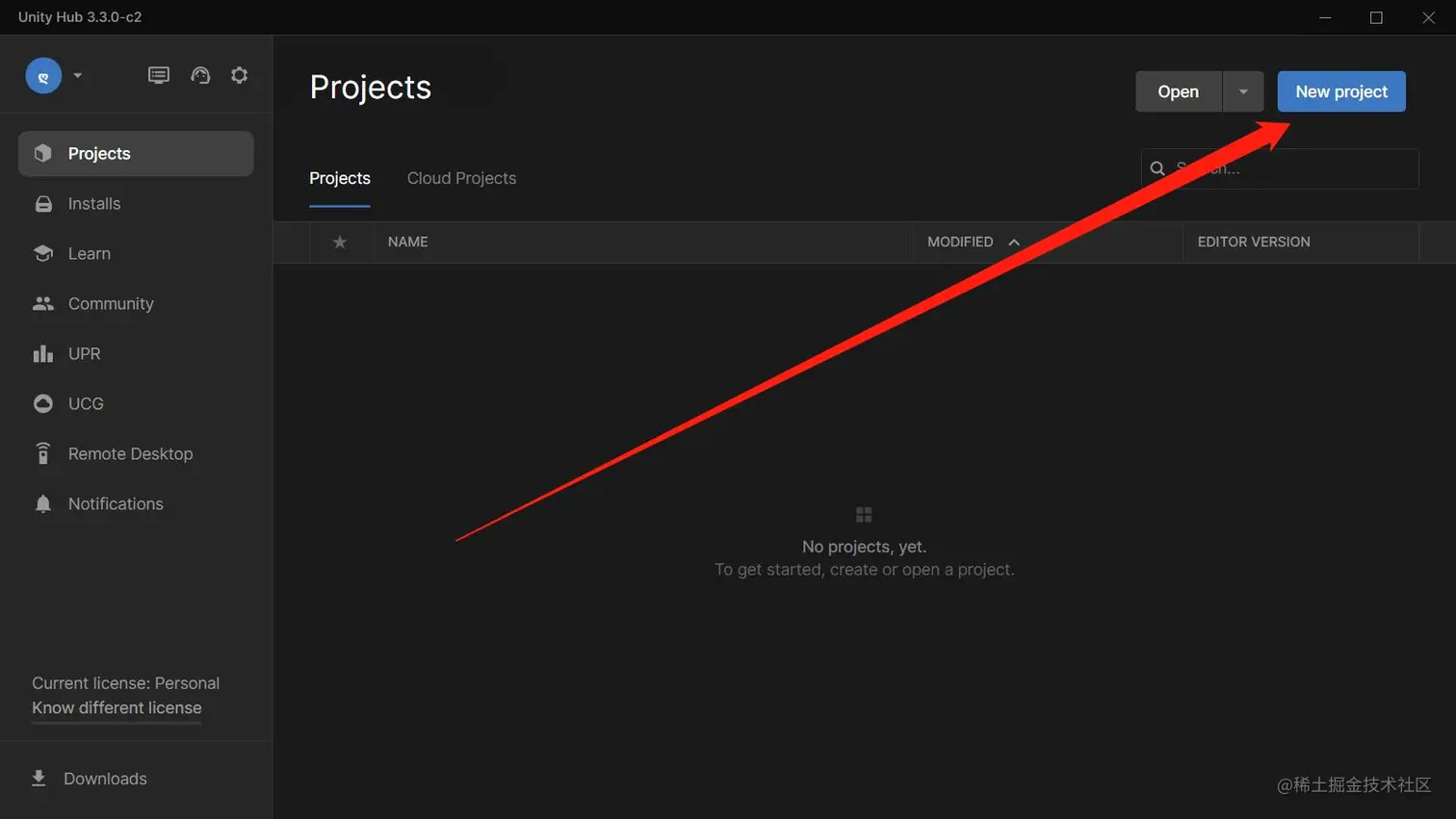Switch to the Cloud Projects tab
This screenshot has height=819, width=1456.
coord(461,178)
